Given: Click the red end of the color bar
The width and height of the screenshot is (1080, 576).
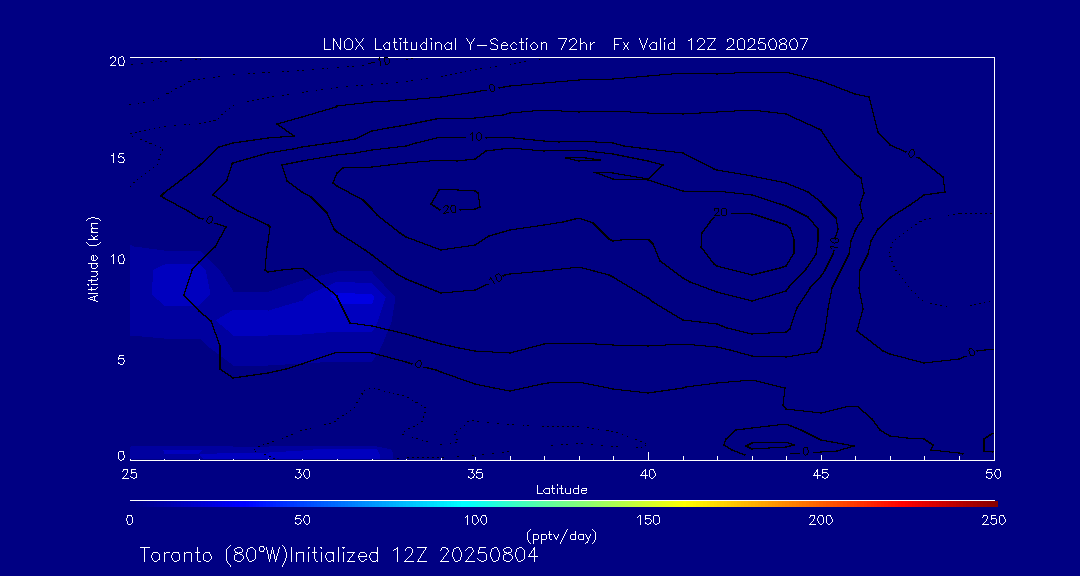Looking at the screenshot, I should (990, 502).
